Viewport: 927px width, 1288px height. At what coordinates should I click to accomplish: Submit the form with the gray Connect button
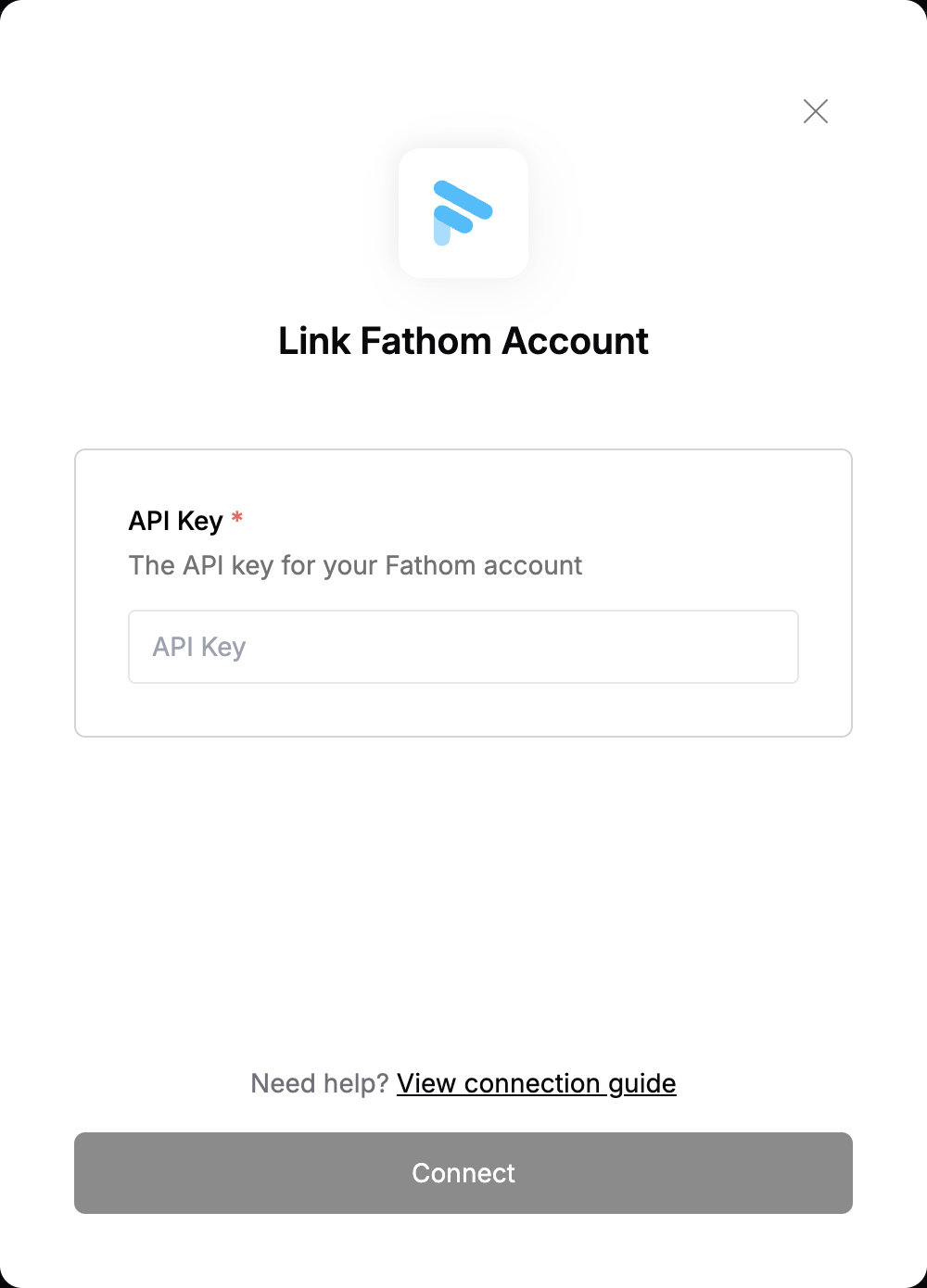(463, 1173)
